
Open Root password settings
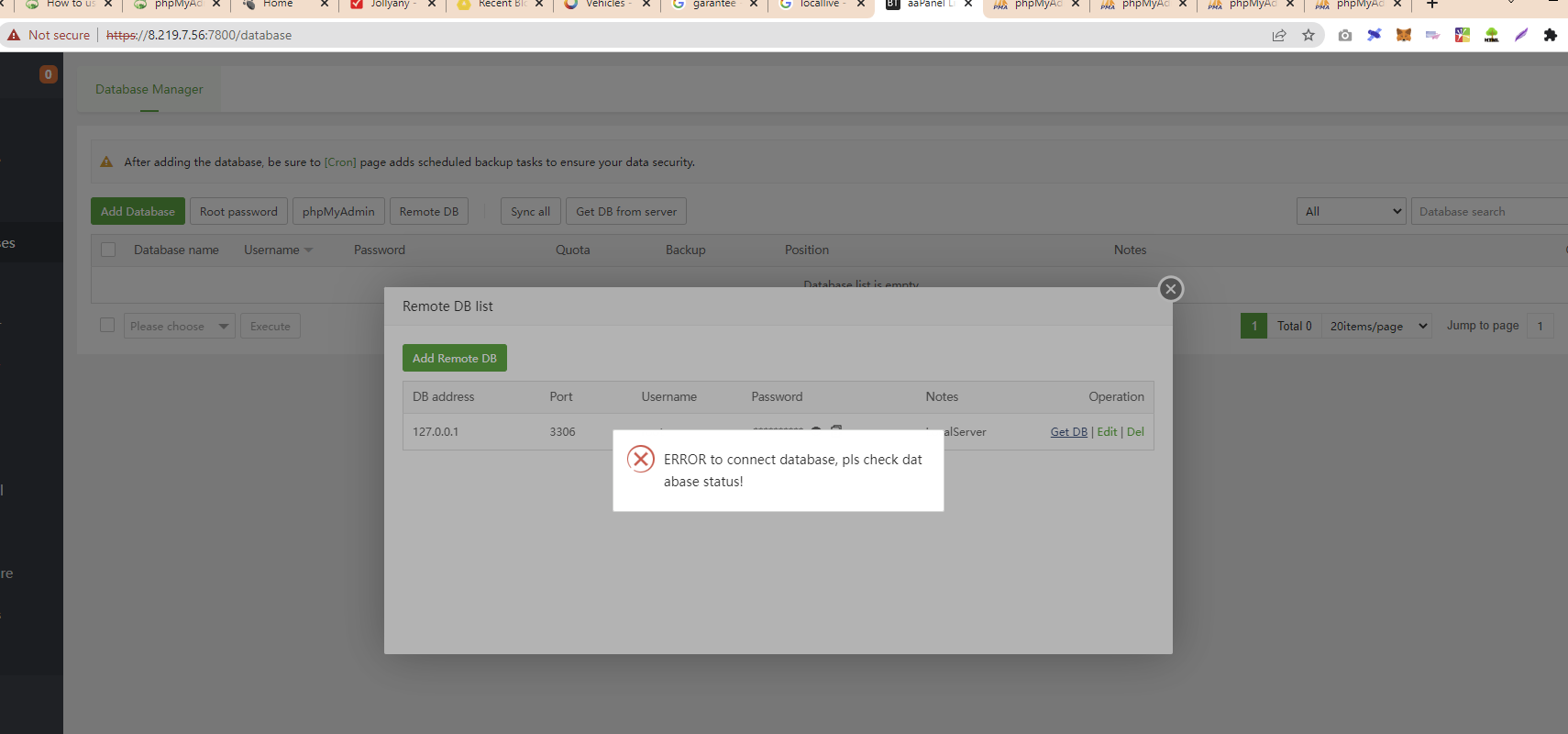coord(238,211)
